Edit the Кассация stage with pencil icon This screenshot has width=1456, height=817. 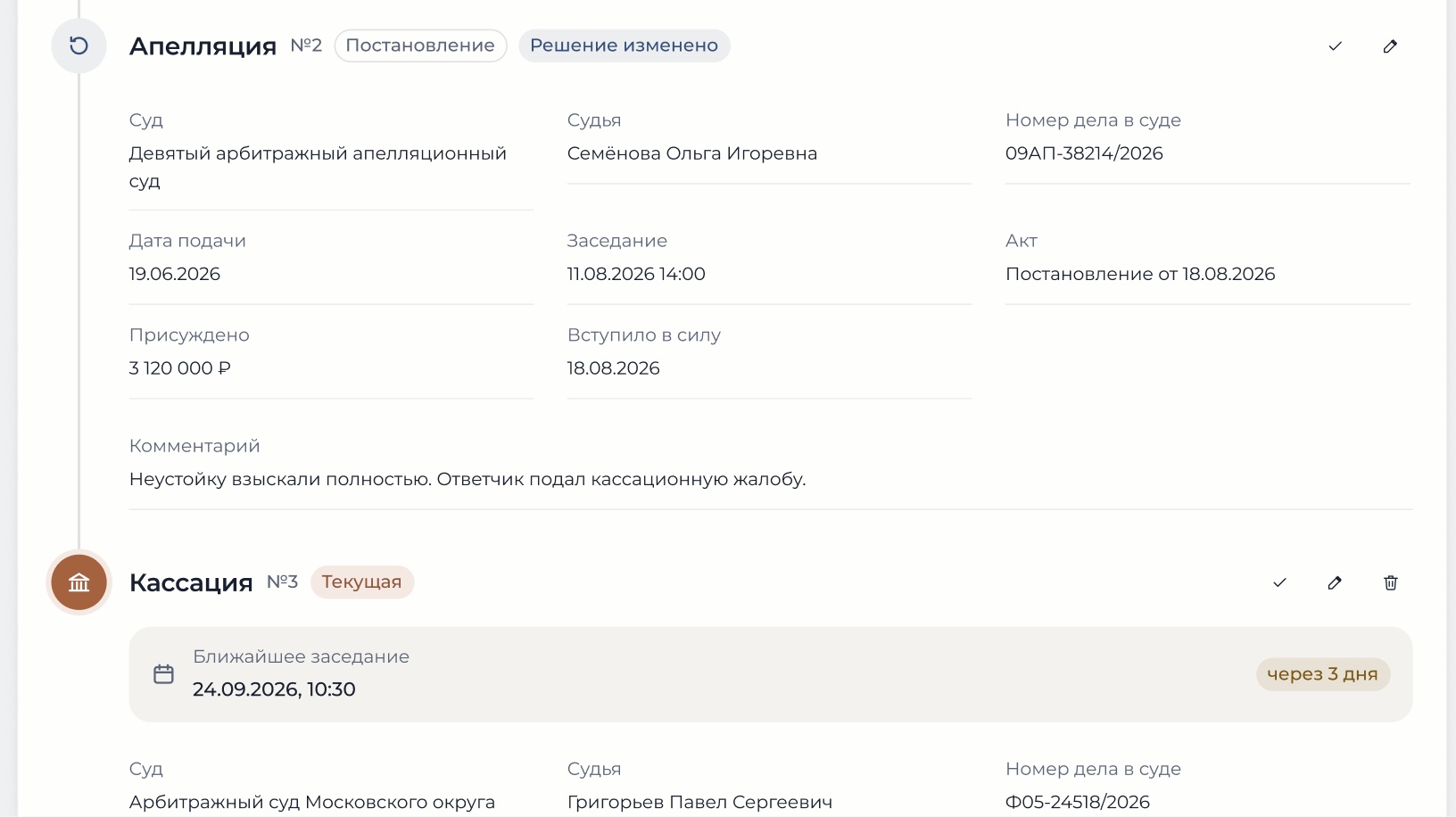pyautogui.click(x=1335, y=582)
